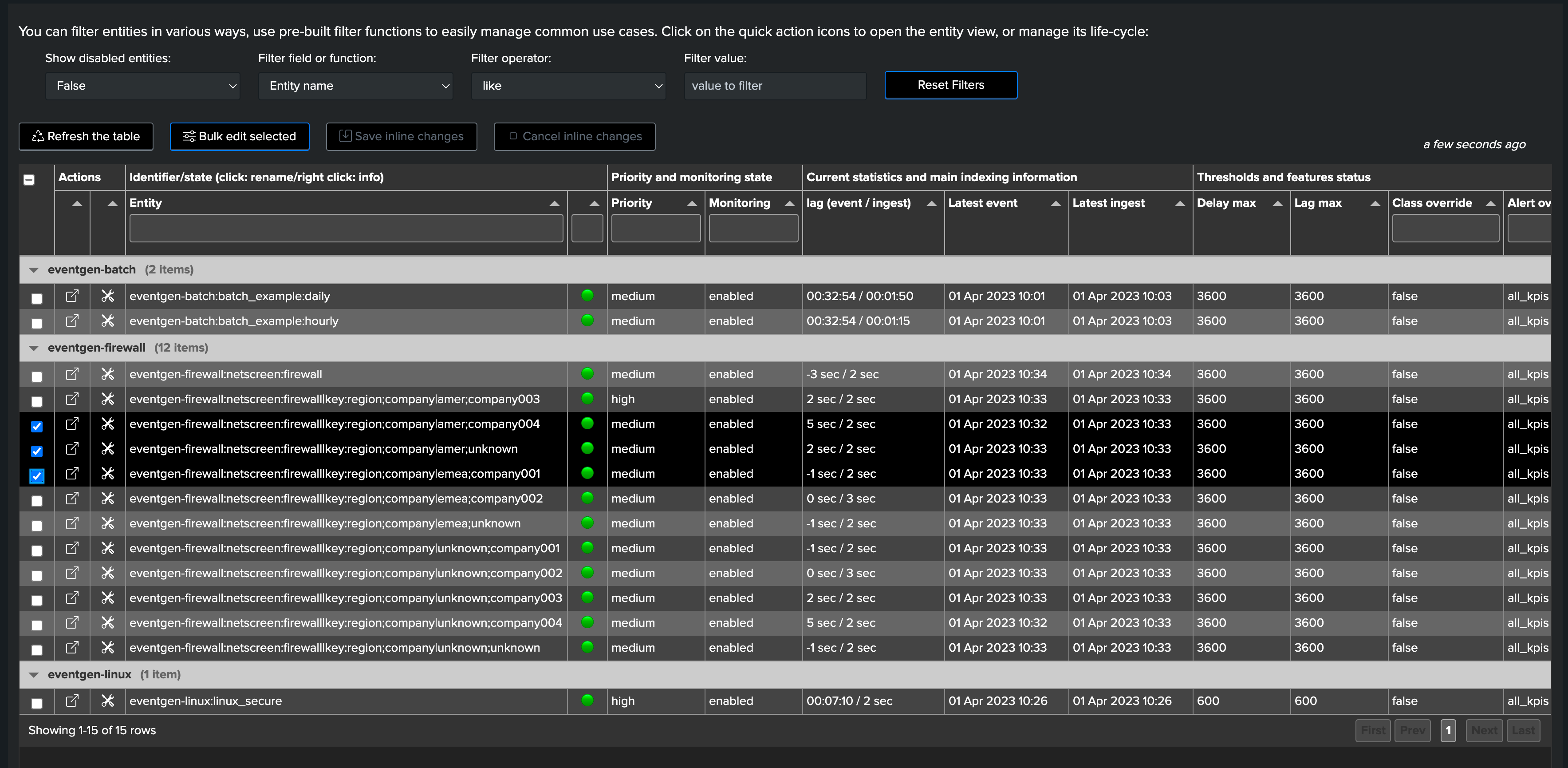Open Filter operator dropdown showing like
Image resolution: width=1568 pixels, height=768 pixels.
click(568, 86)
